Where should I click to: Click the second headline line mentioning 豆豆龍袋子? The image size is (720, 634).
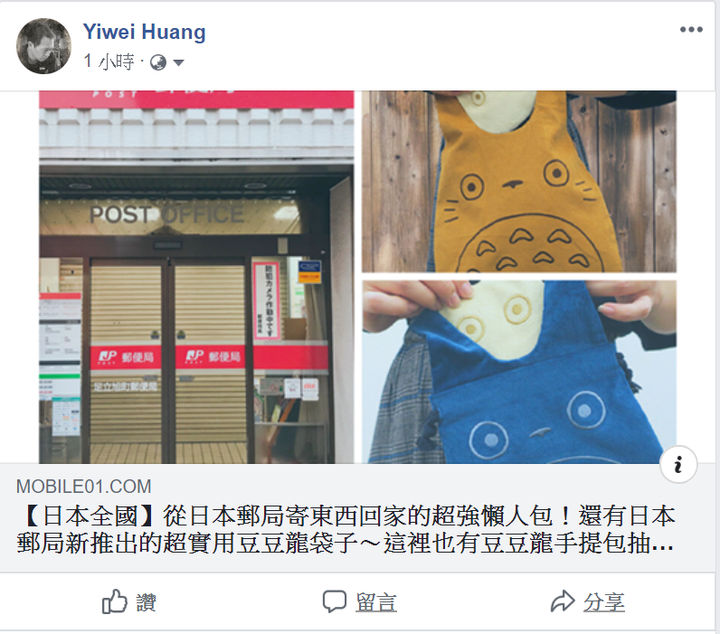tap(345, 543)
